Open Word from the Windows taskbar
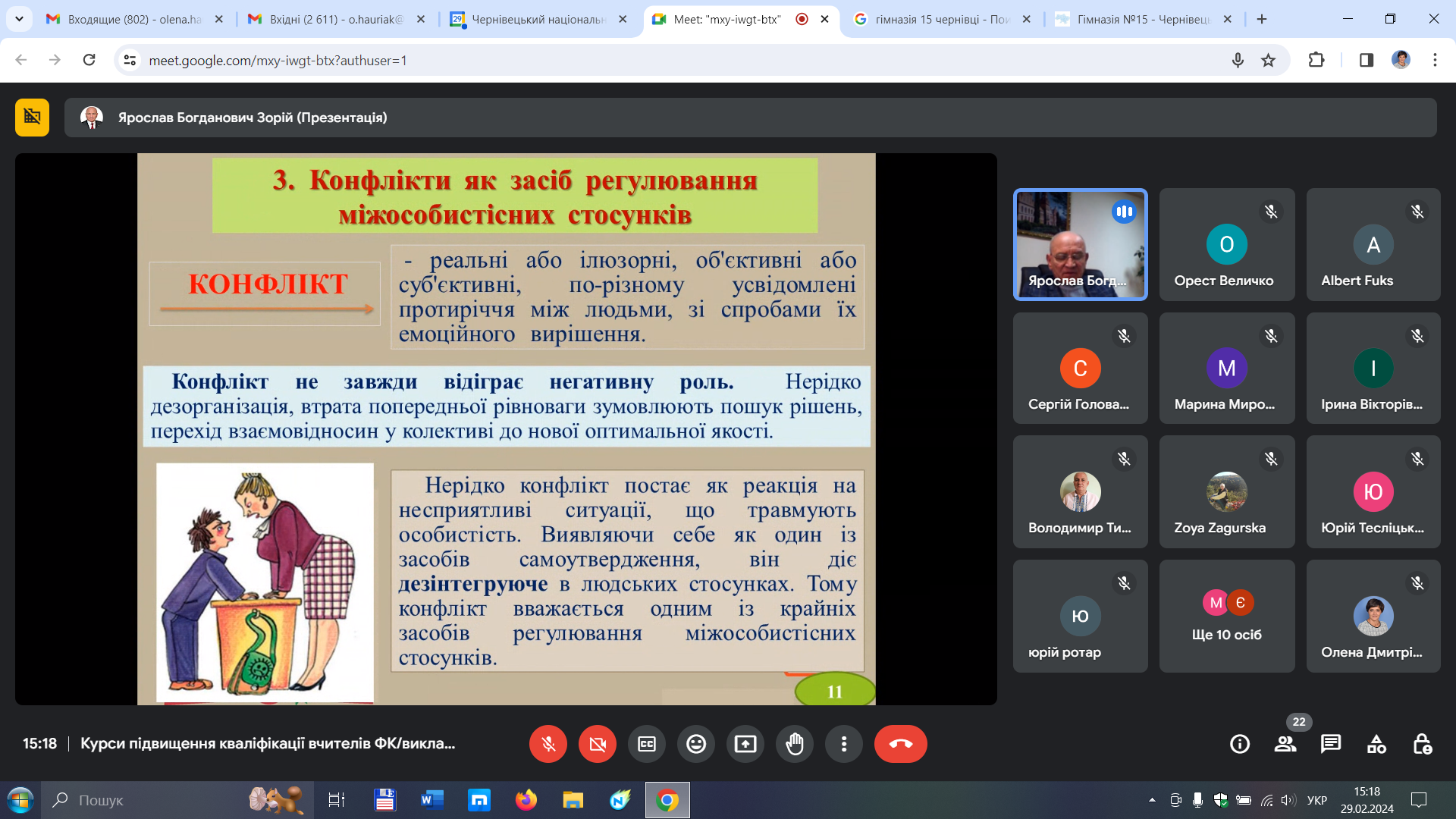The width and height of the screenshot is (1456, 819). (x=432, y=800)
